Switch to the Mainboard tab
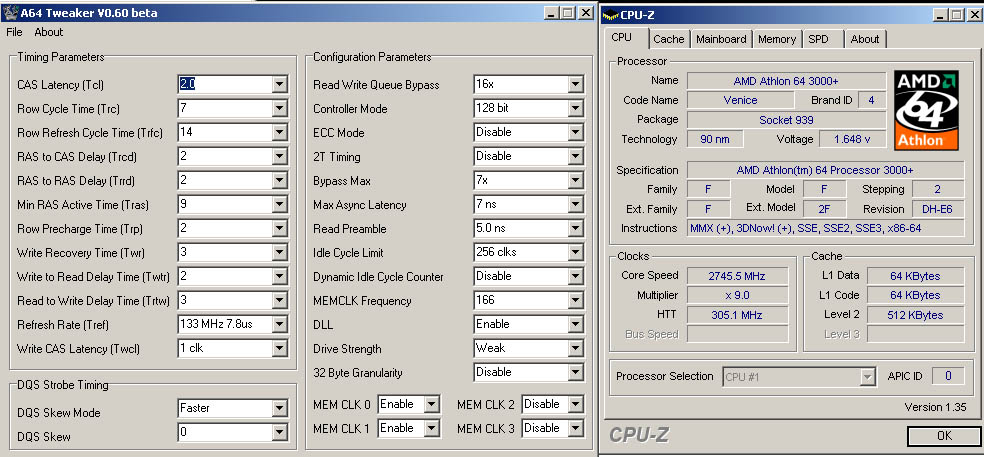984x457 pixels. 721,39
